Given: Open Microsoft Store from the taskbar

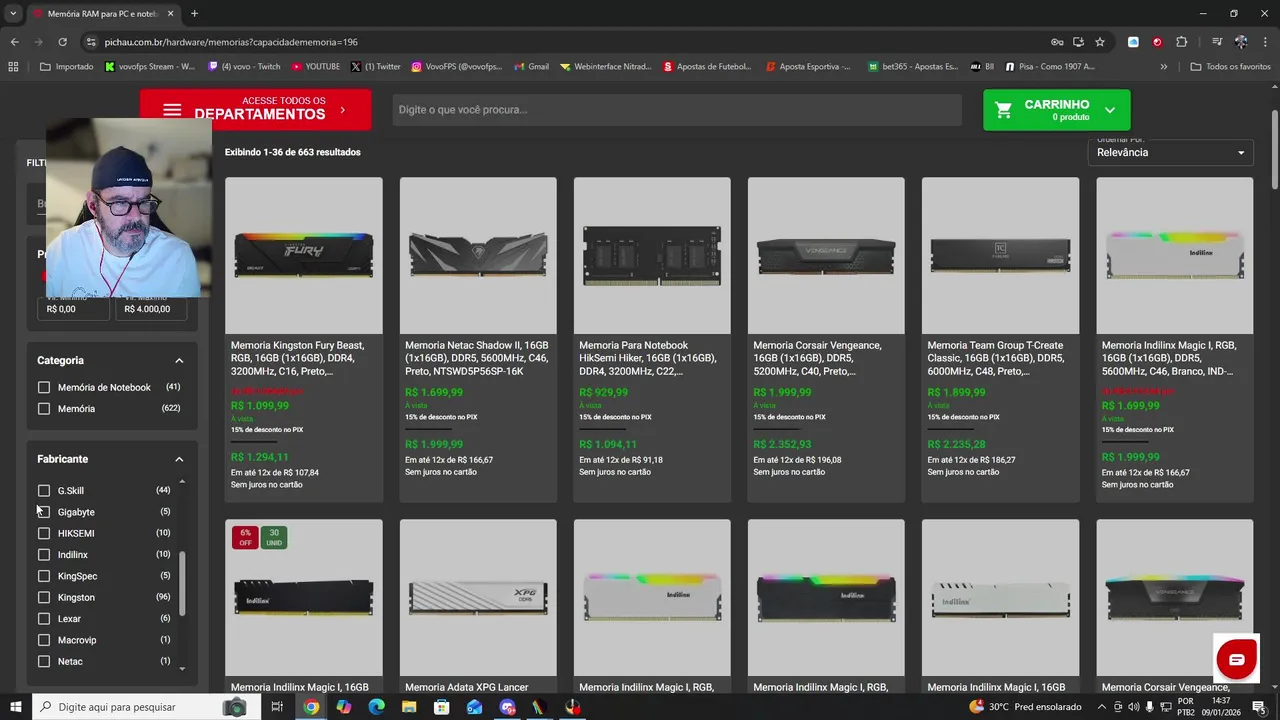Looking at the screenshot, I should 442,707.
